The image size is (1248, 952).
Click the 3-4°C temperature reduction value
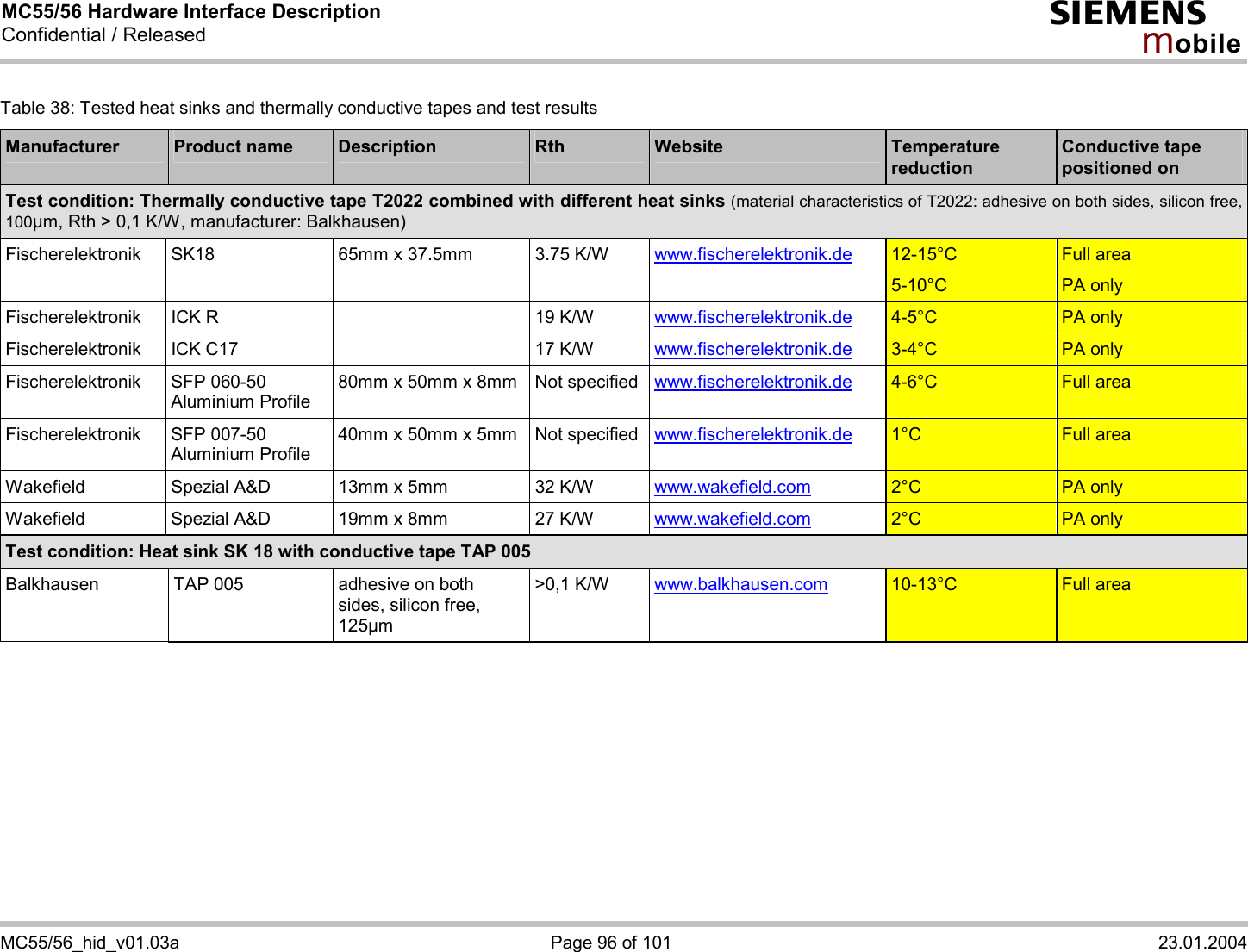click(914, 349)
